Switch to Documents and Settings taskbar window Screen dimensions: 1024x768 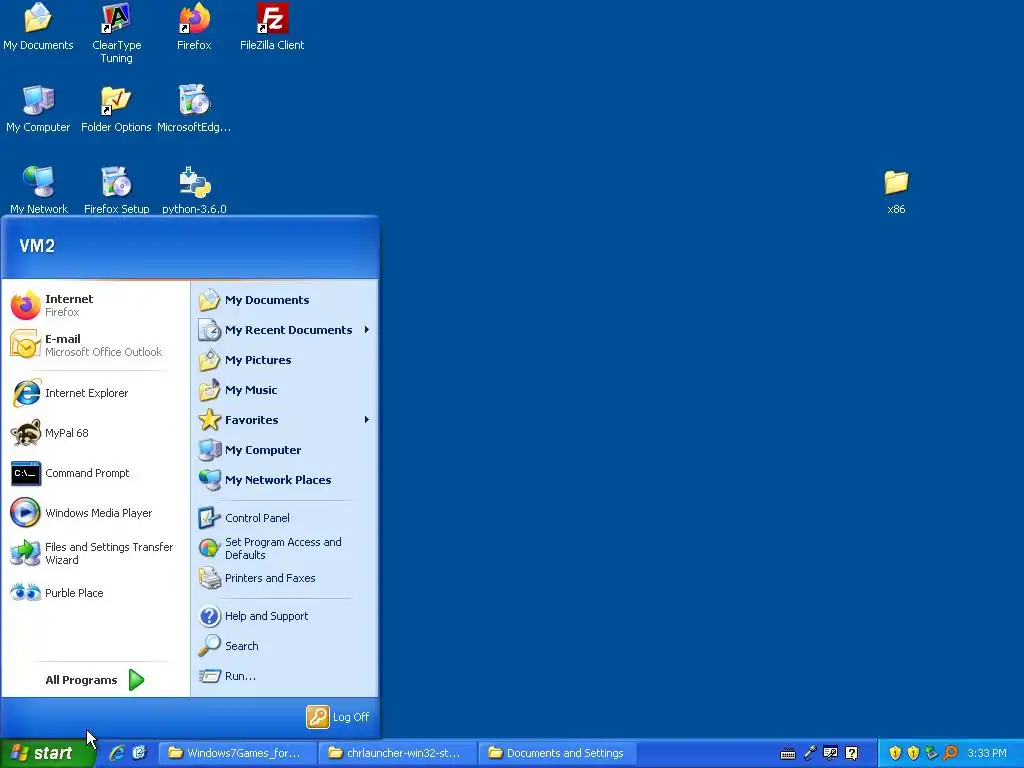click(x=558, y=753)
